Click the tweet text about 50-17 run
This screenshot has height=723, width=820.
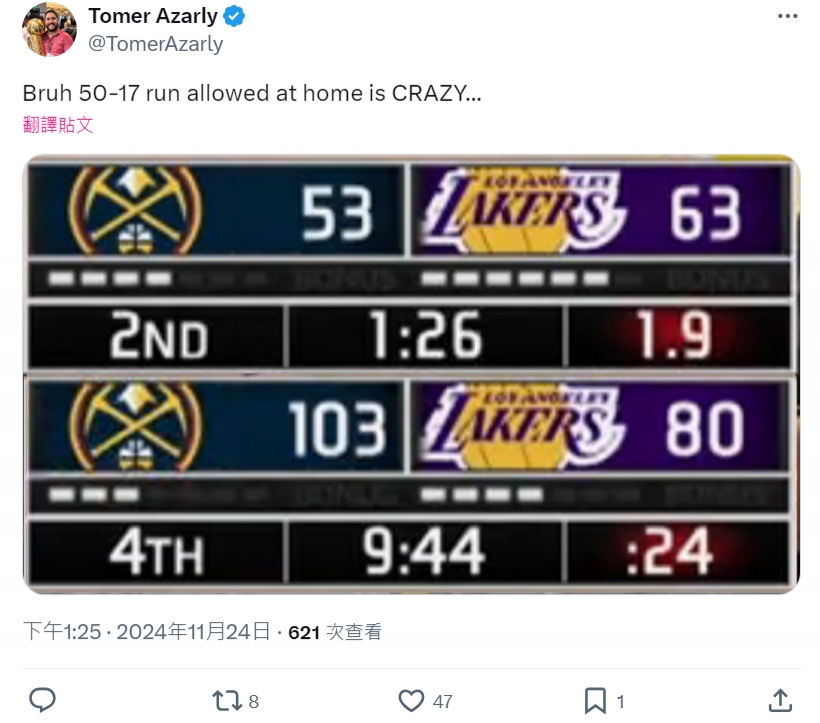(251, 94)
